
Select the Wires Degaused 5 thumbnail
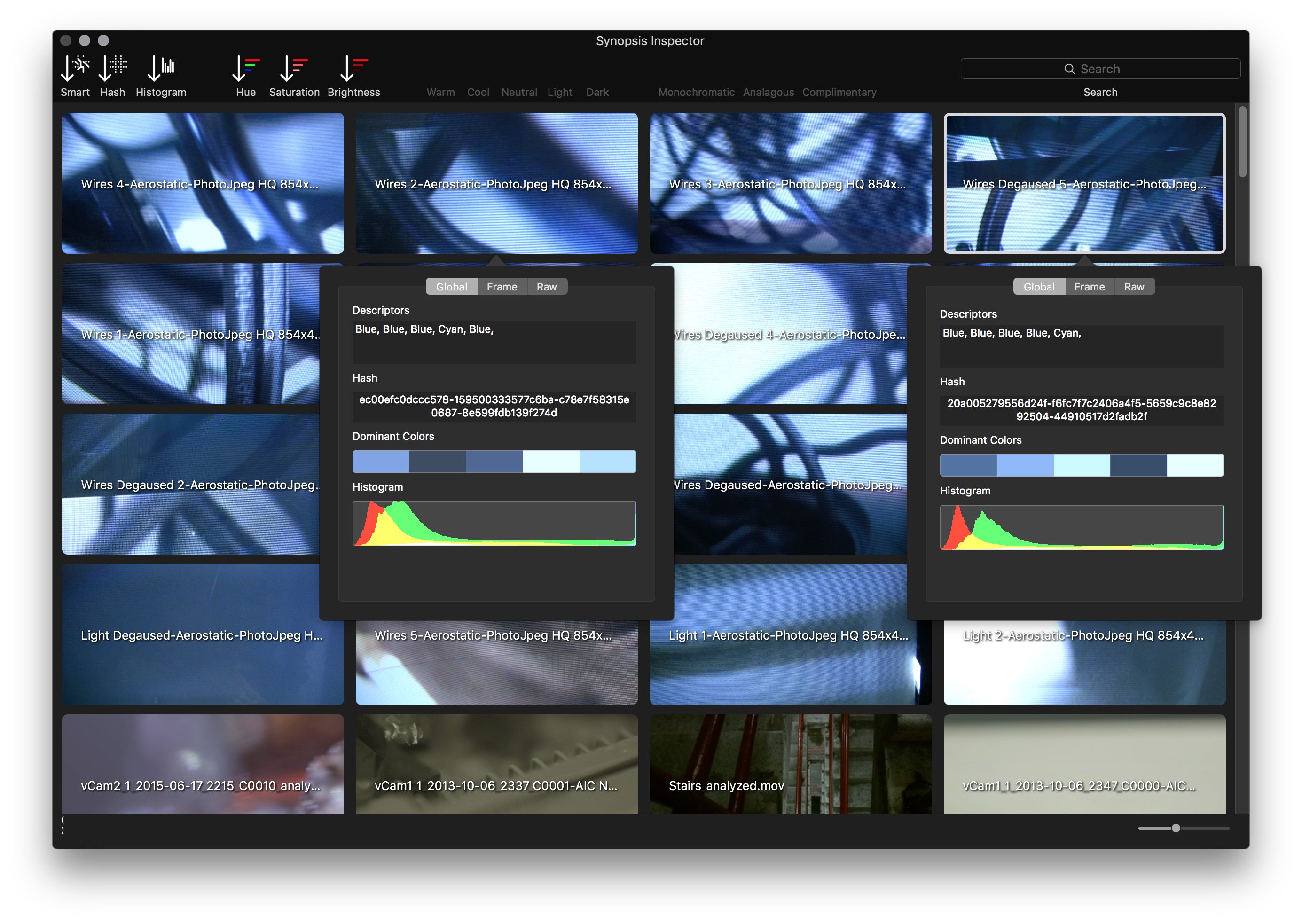point(1084,183)
